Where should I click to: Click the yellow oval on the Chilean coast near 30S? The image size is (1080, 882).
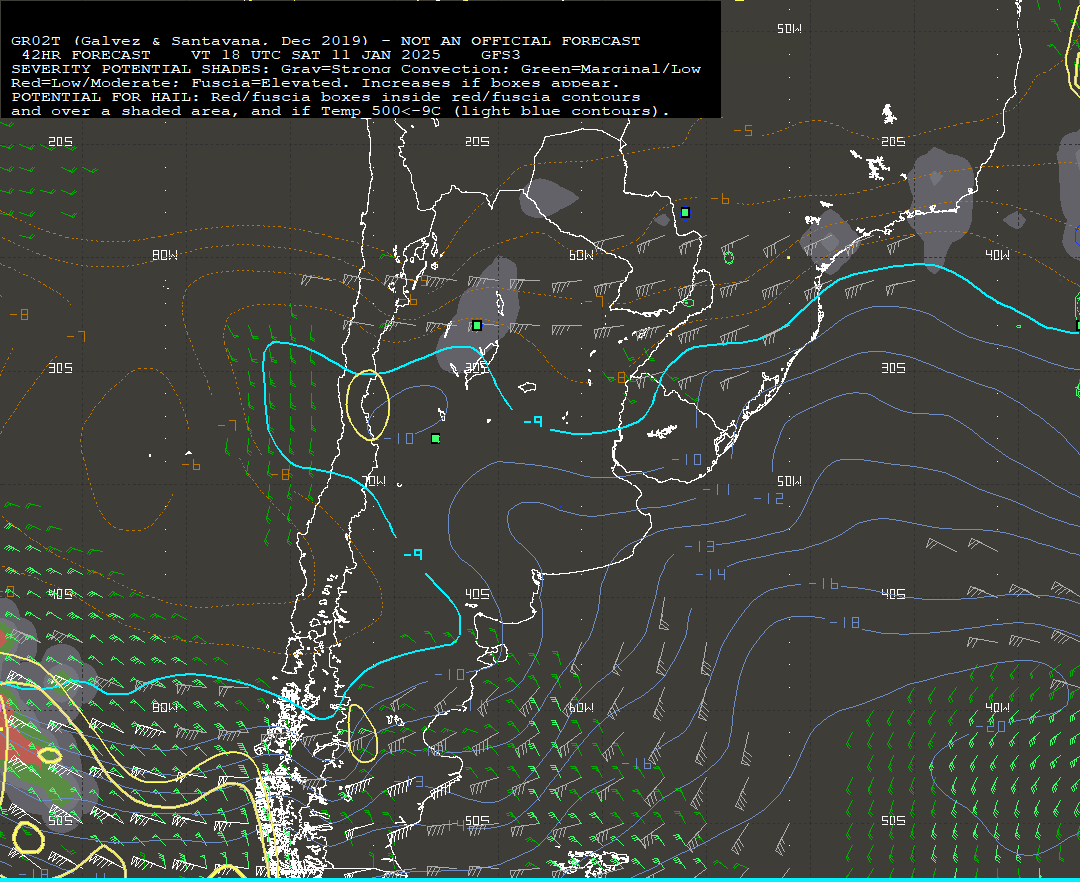(368, 405)
